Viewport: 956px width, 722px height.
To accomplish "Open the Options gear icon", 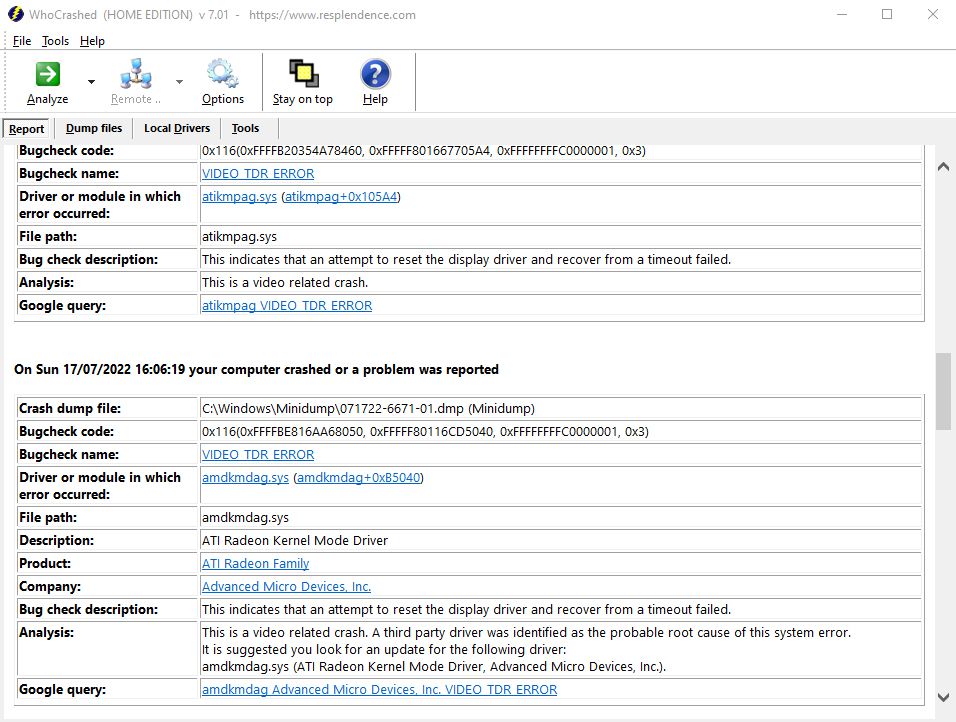I will 223,74.
